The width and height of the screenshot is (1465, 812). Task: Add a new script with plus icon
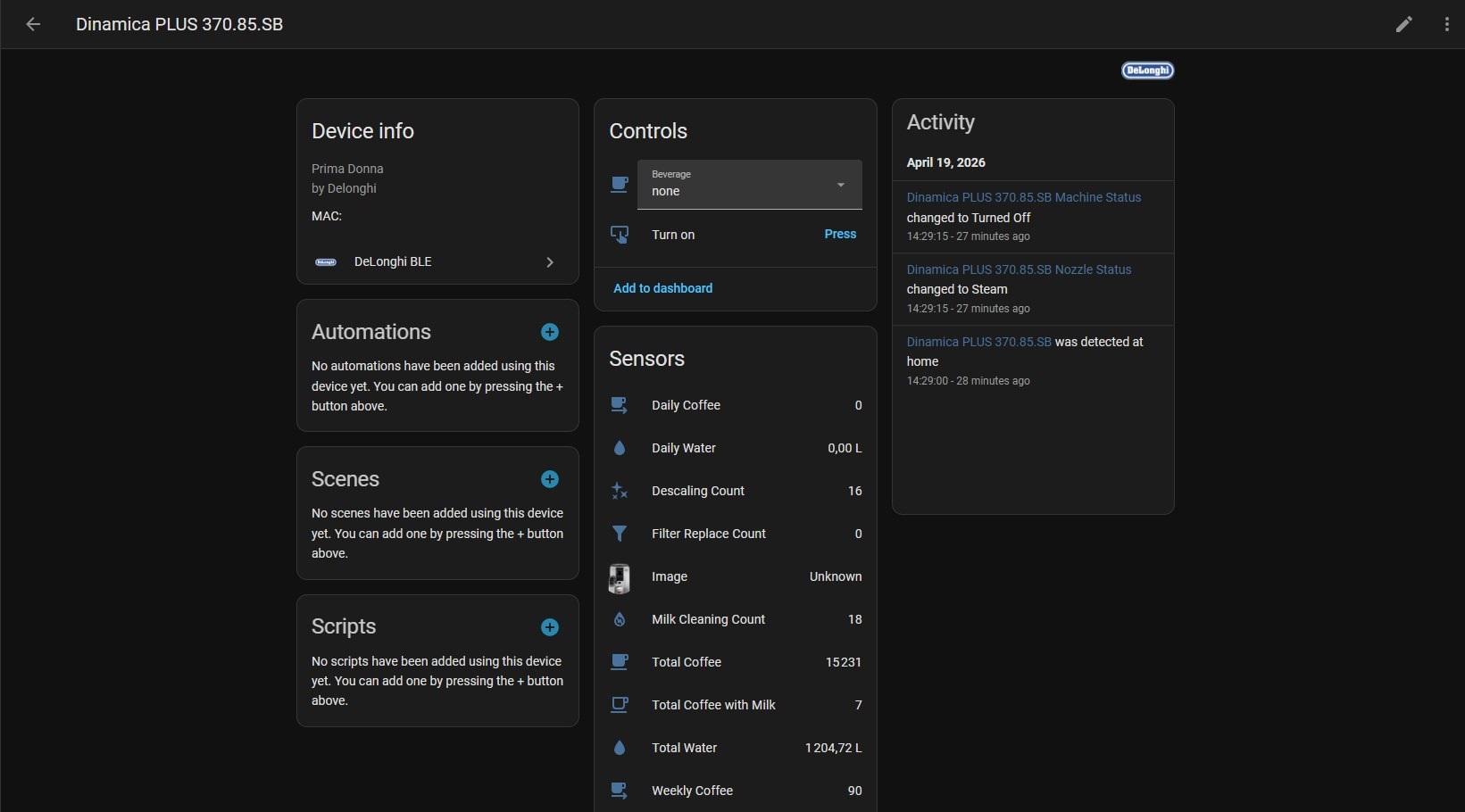click(550, 627)
